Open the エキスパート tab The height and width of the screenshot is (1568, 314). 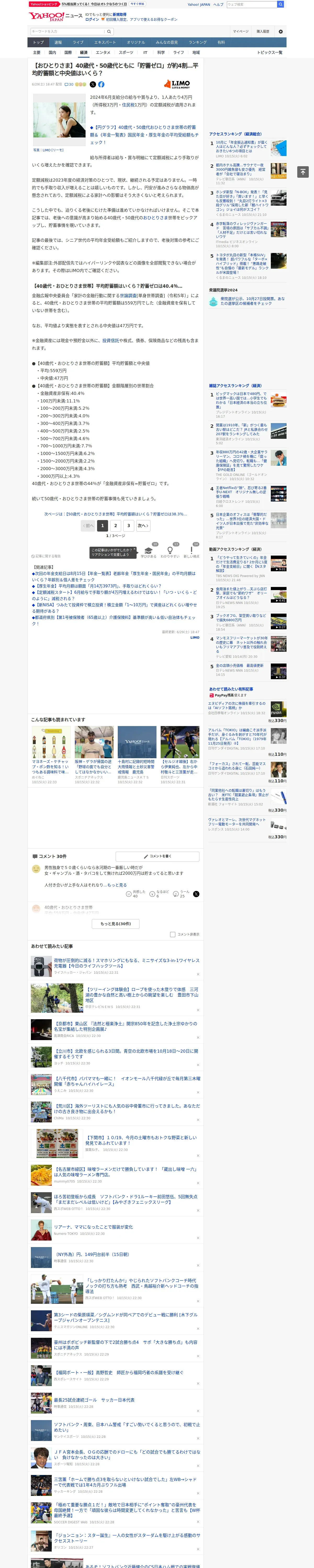click(x=105, y=43)
